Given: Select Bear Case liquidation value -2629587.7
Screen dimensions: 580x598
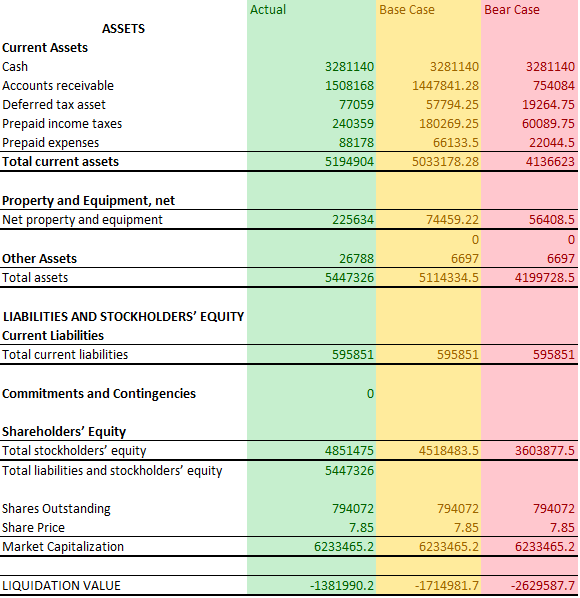Looking at the screenshot, I should click(x=530, y=586).
